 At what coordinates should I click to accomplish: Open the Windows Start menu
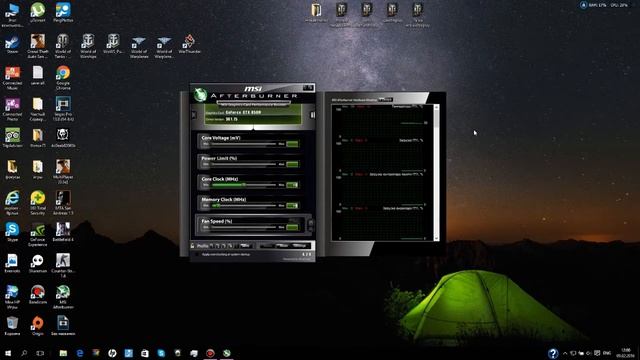(8, 353)
